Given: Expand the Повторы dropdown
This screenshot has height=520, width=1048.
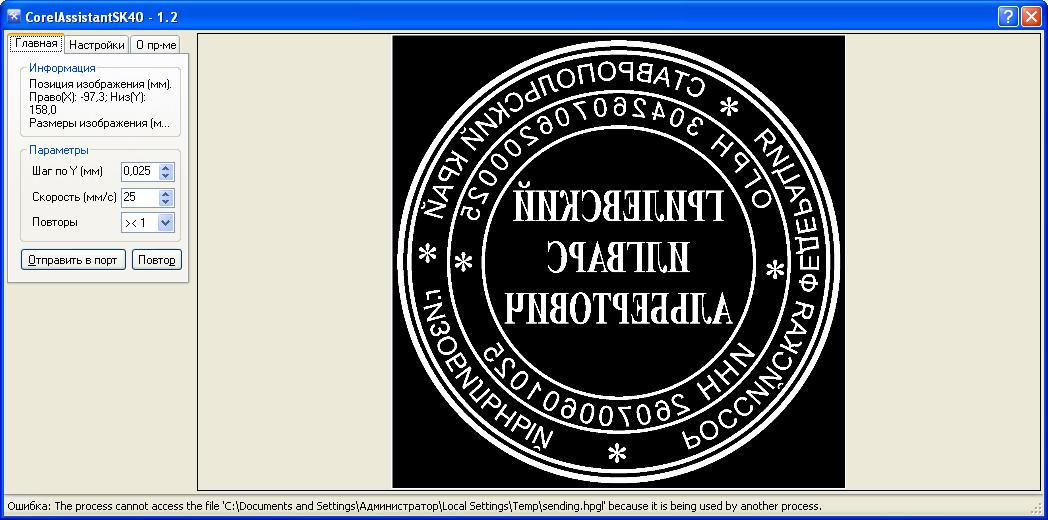Looking at the screenshot, I should click(x=166, y=223).
